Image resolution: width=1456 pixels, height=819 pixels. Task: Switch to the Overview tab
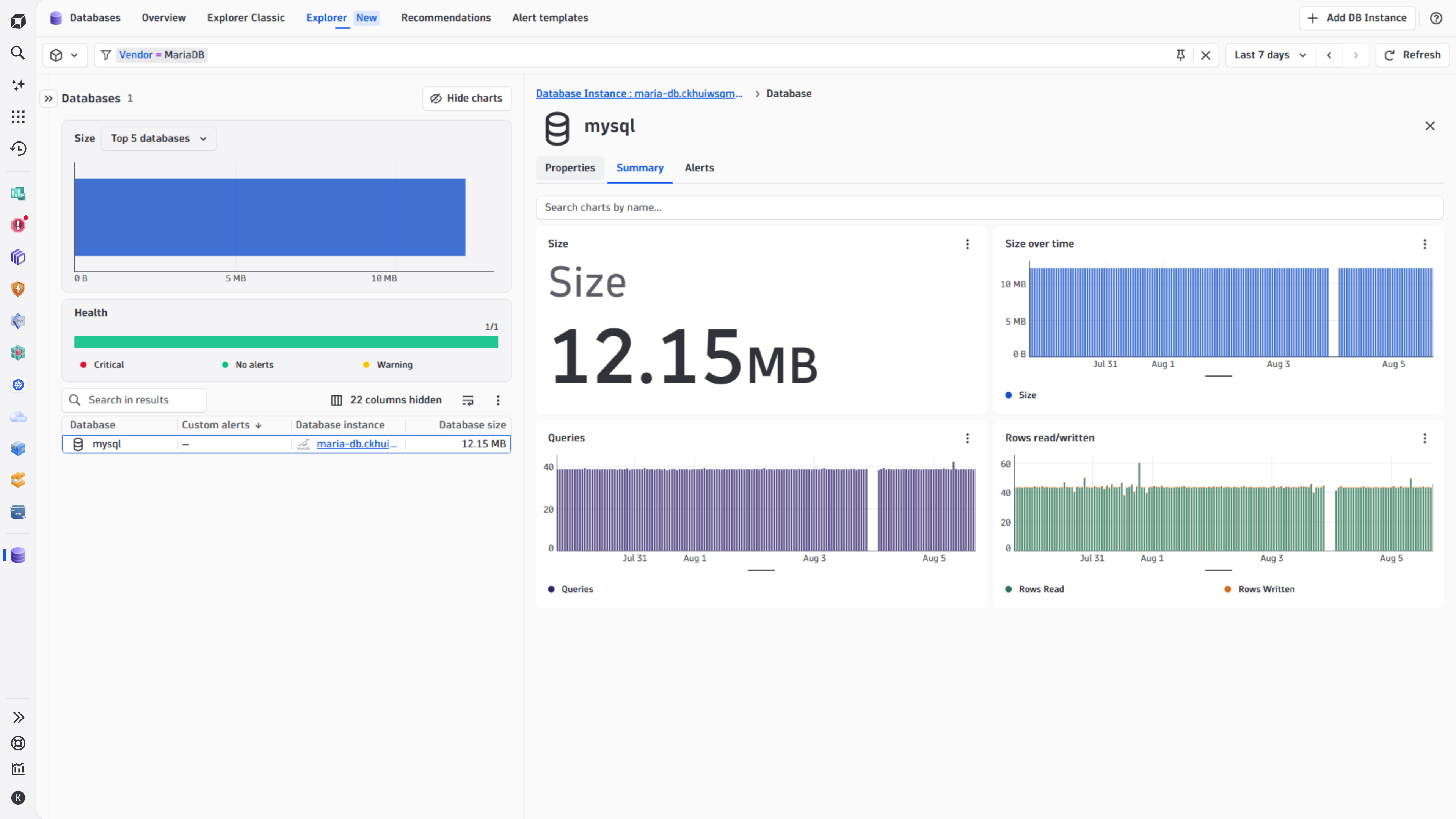tap(164, 17)
